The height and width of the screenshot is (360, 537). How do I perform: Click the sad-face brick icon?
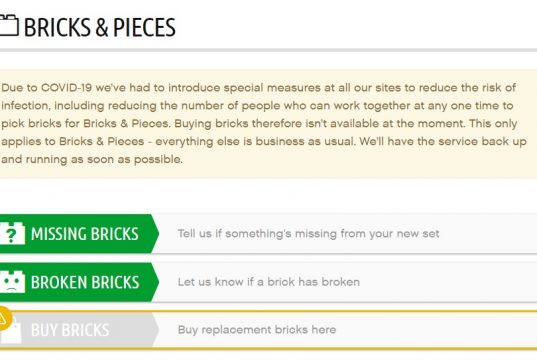(12, 282)
